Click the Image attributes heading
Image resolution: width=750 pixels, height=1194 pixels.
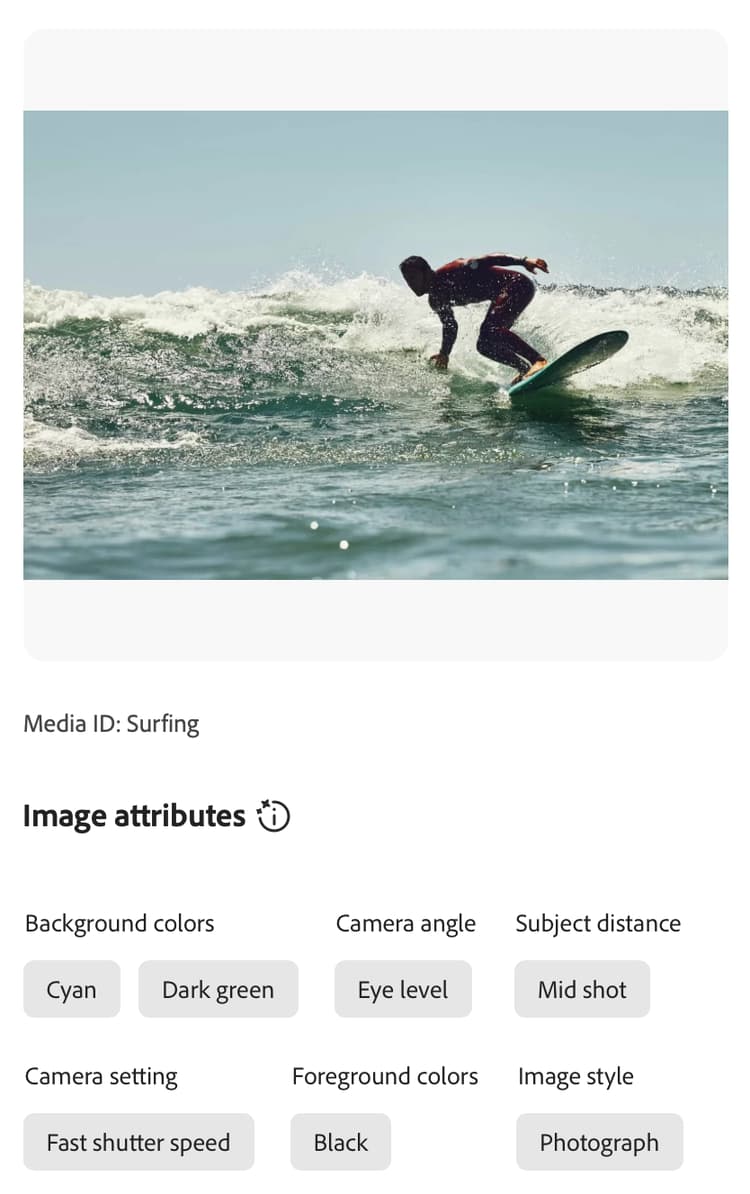coord(134,816)
